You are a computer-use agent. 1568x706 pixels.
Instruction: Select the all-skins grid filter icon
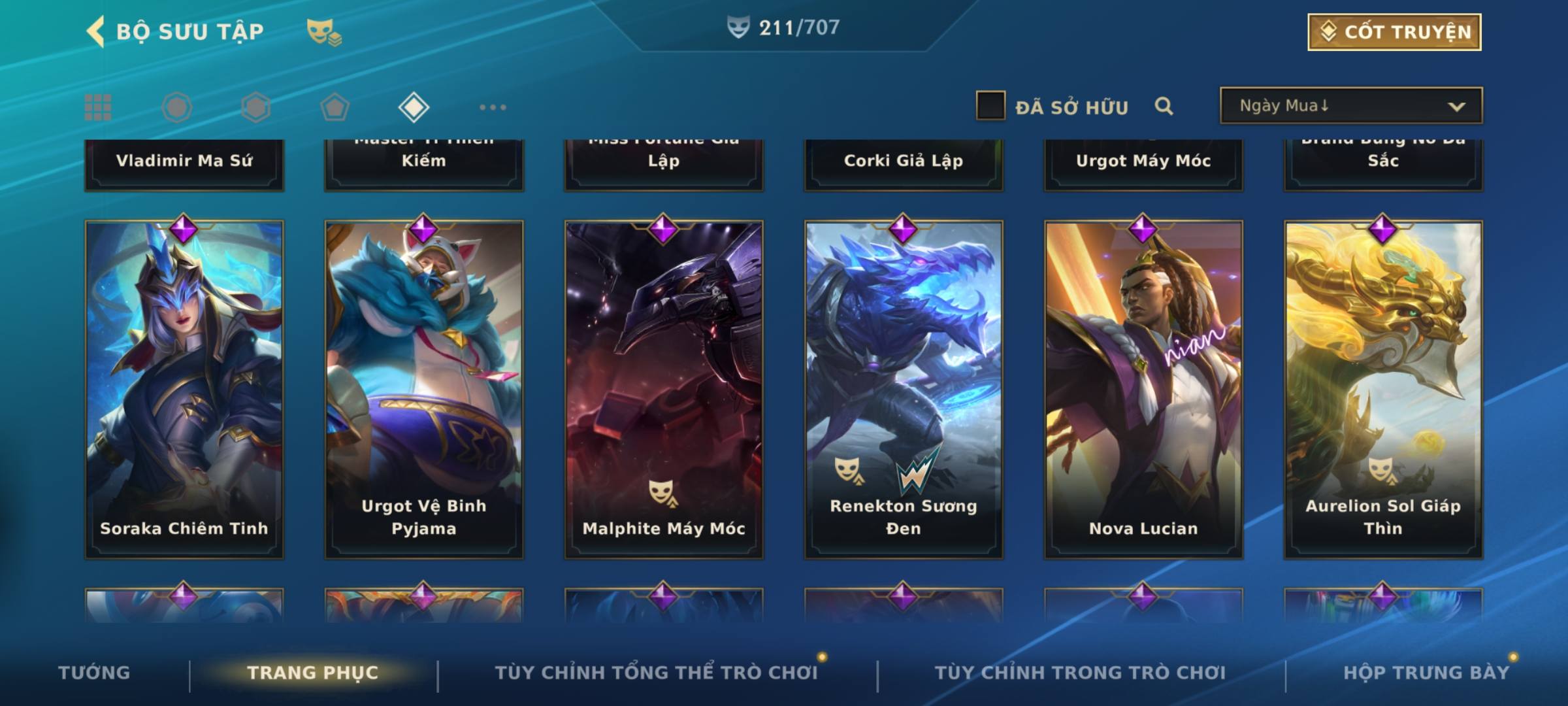(x=98, y=107)
